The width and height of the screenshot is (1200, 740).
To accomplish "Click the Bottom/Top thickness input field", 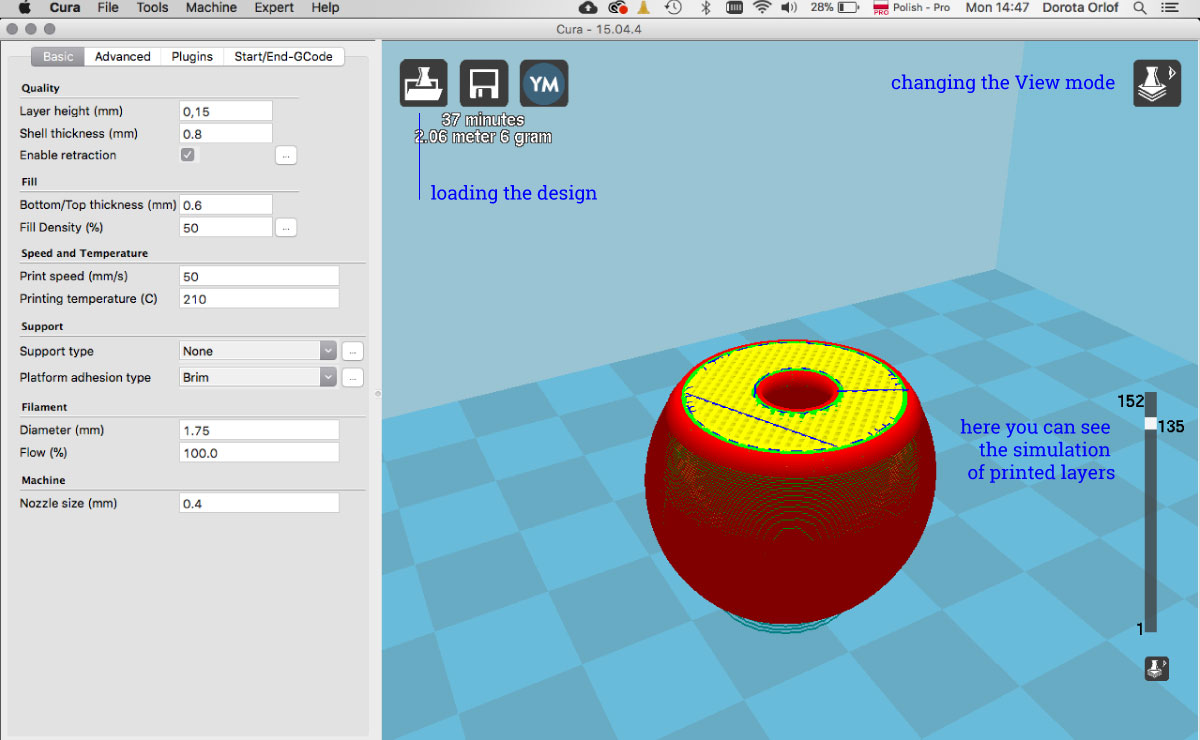I will click(x=226, y=205).
